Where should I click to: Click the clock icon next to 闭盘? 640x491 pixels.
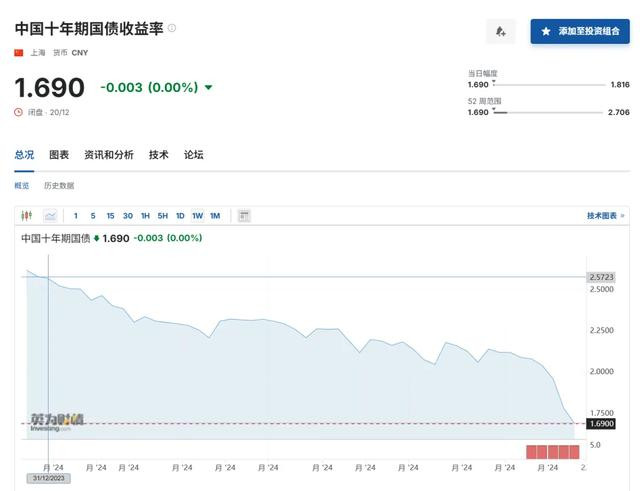18,112
